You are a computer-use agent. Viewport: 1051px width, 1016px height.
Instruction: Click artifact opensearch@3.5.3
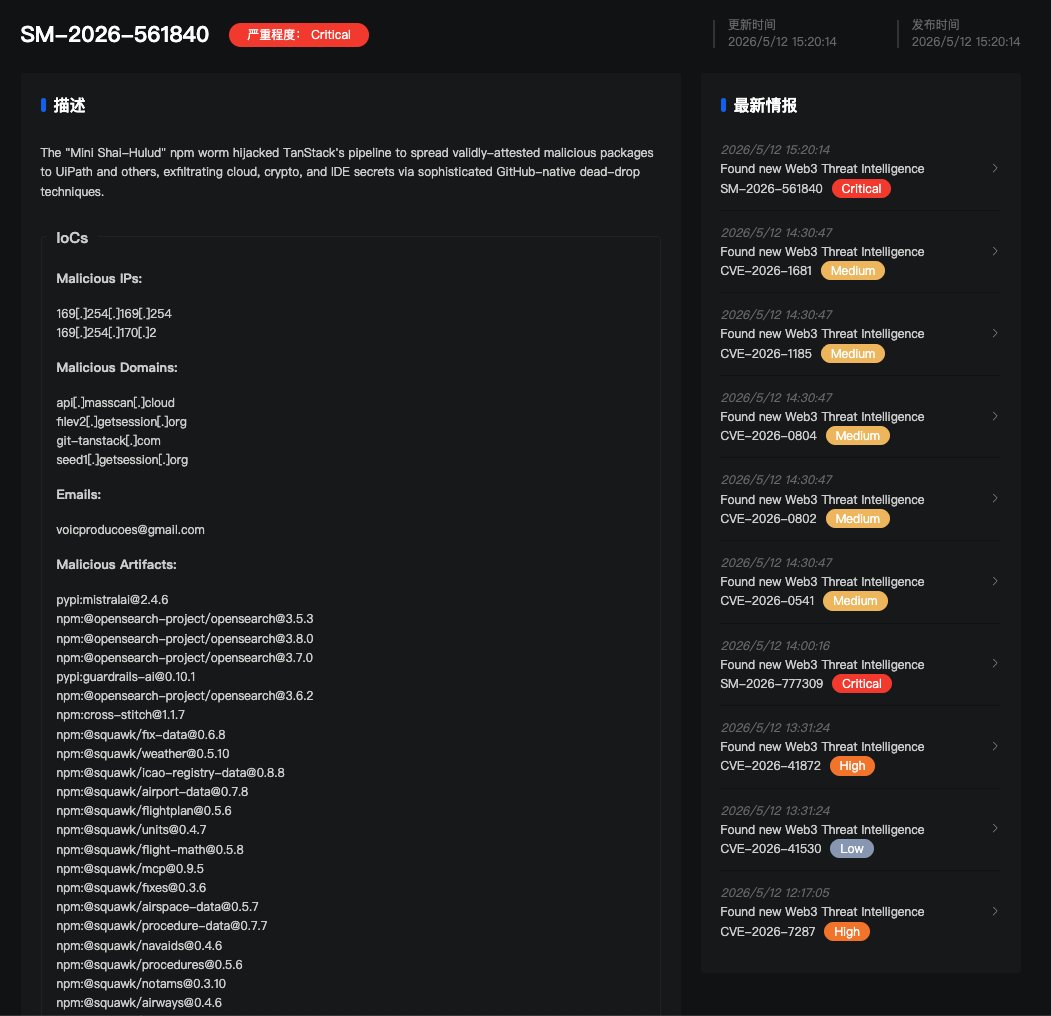click(185, 619)
